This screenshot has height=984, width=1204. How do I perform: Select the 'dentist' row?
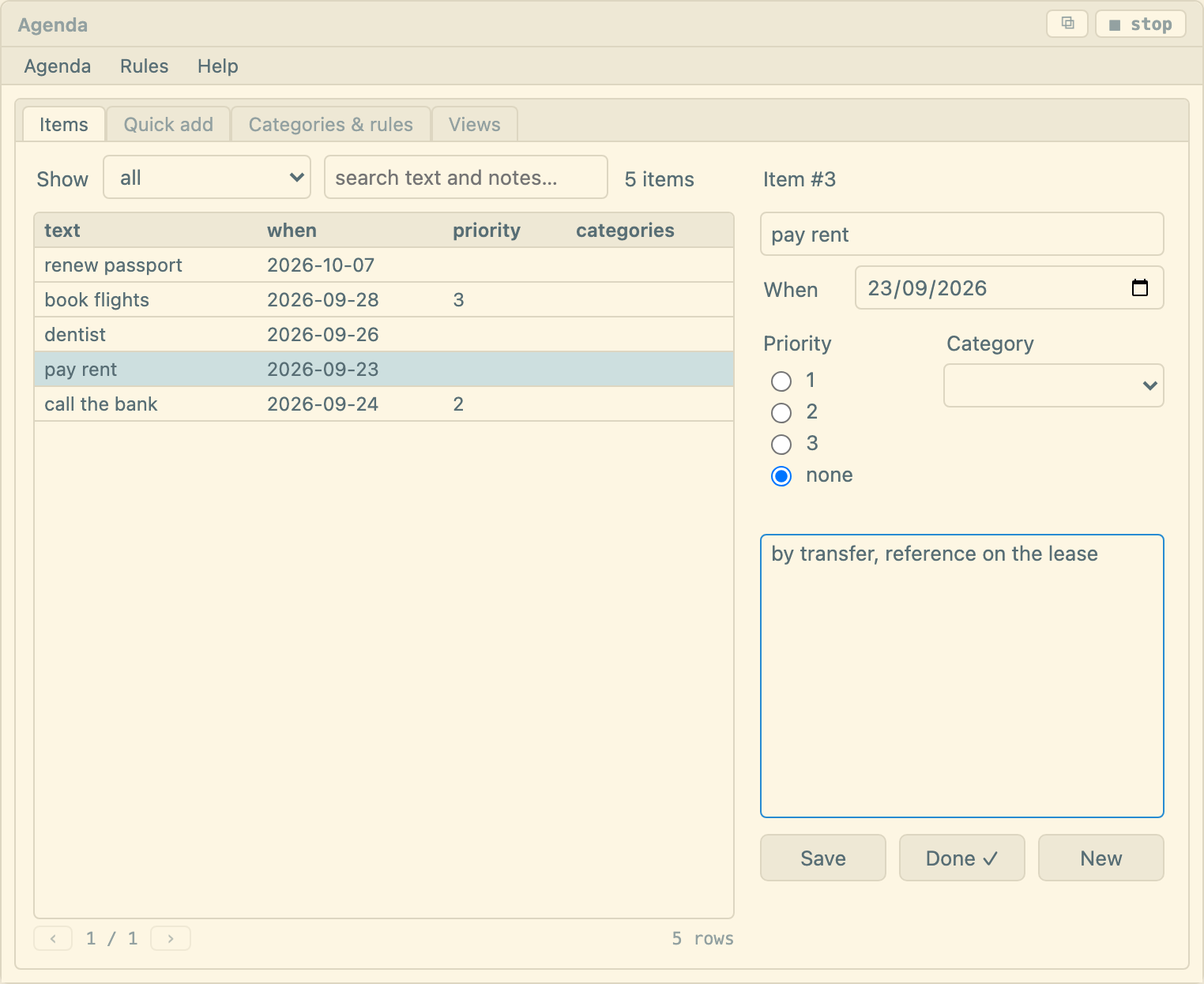(384, 335)
